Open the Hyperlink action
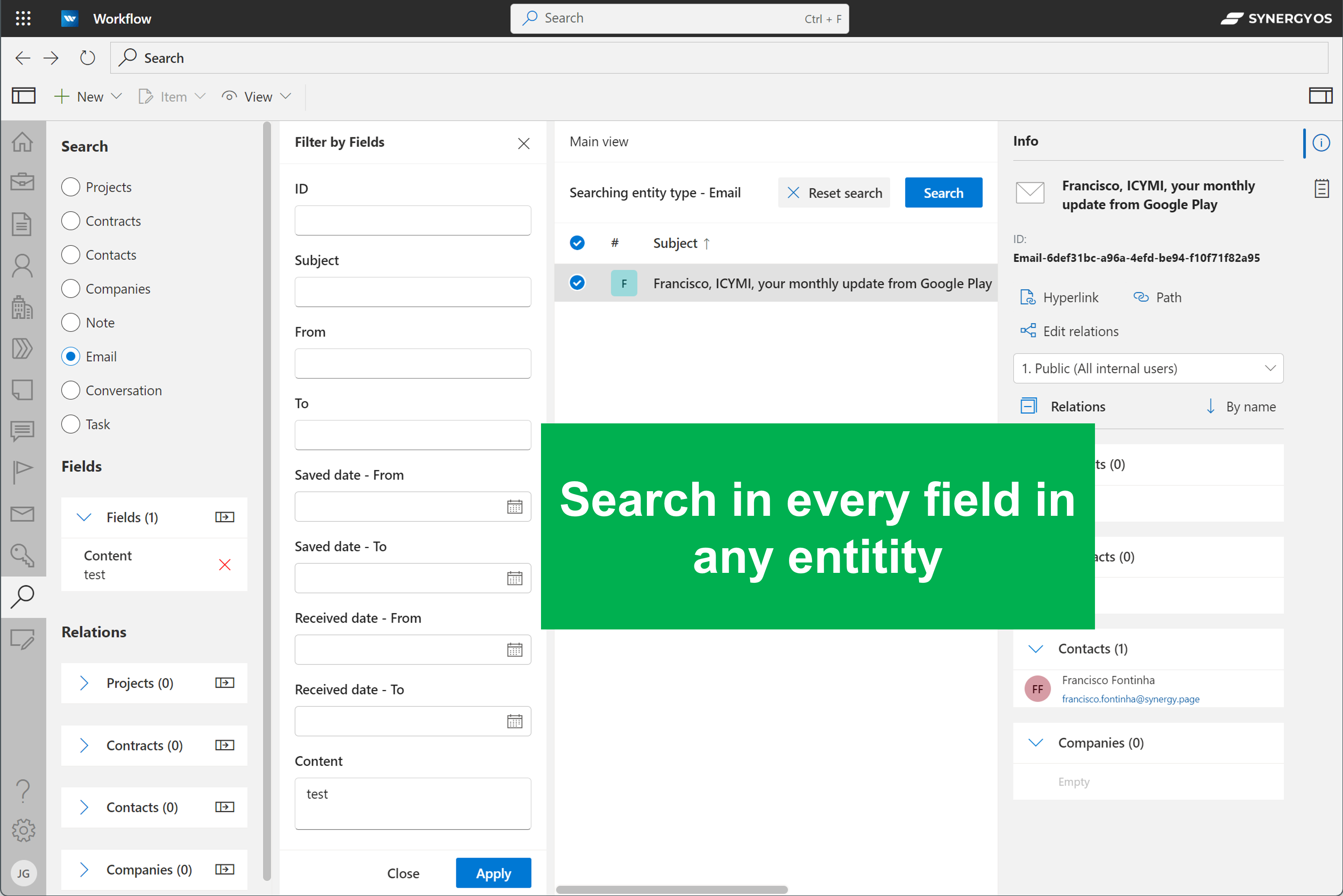Image resolution: width=1343 pixels, height=896 pixels. coord(1059,297)
